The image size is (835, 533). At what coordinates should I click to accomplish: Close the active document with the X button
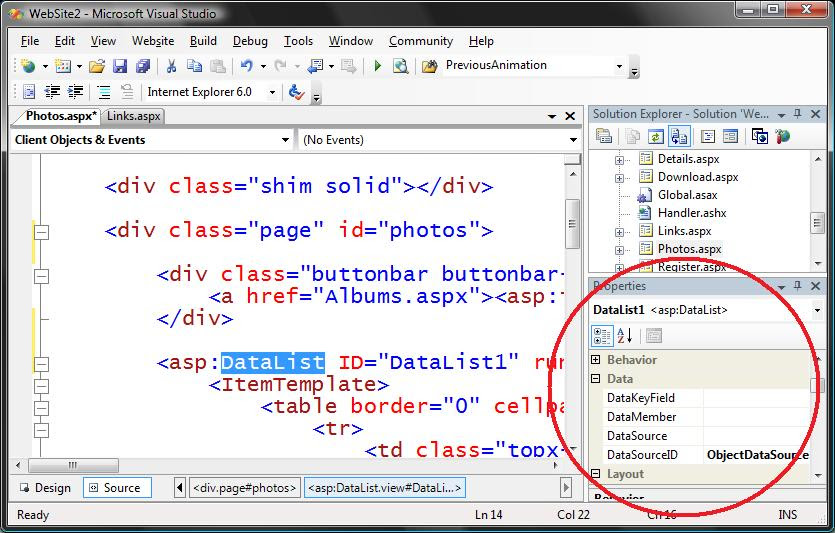pos(570,116)
